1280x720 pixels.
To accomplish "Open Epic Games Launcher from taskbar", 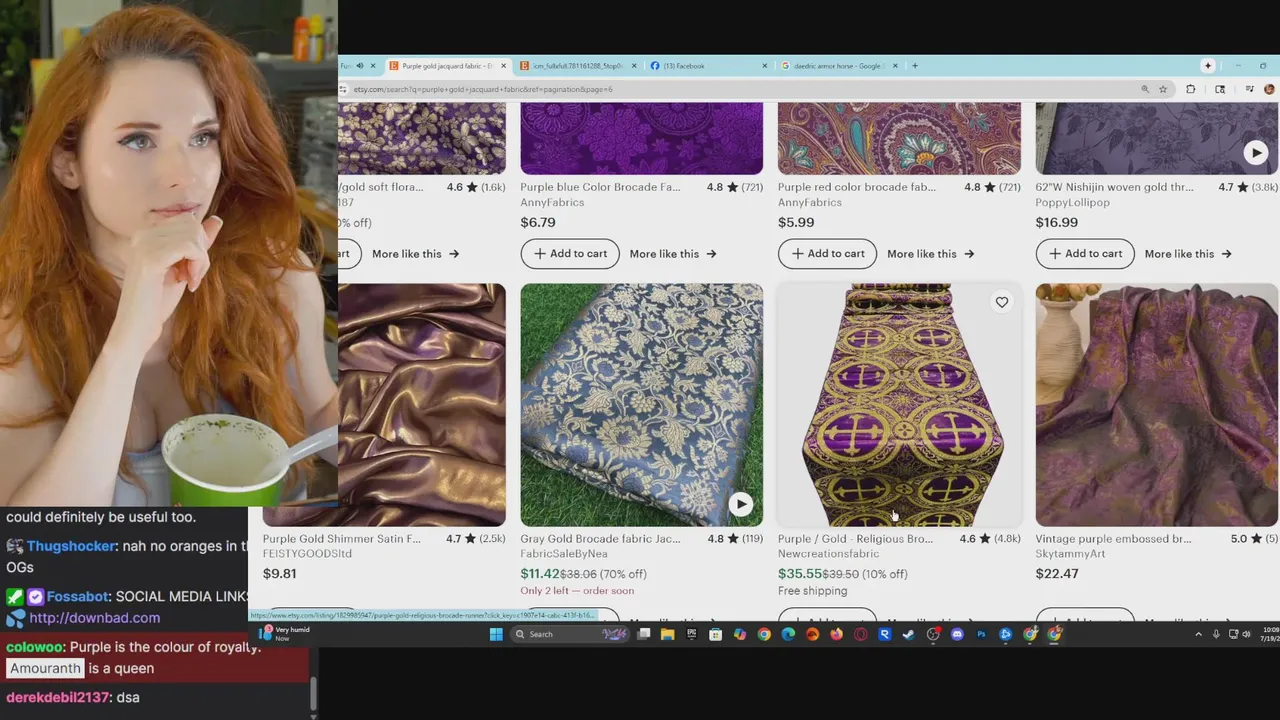I will 691,634.
